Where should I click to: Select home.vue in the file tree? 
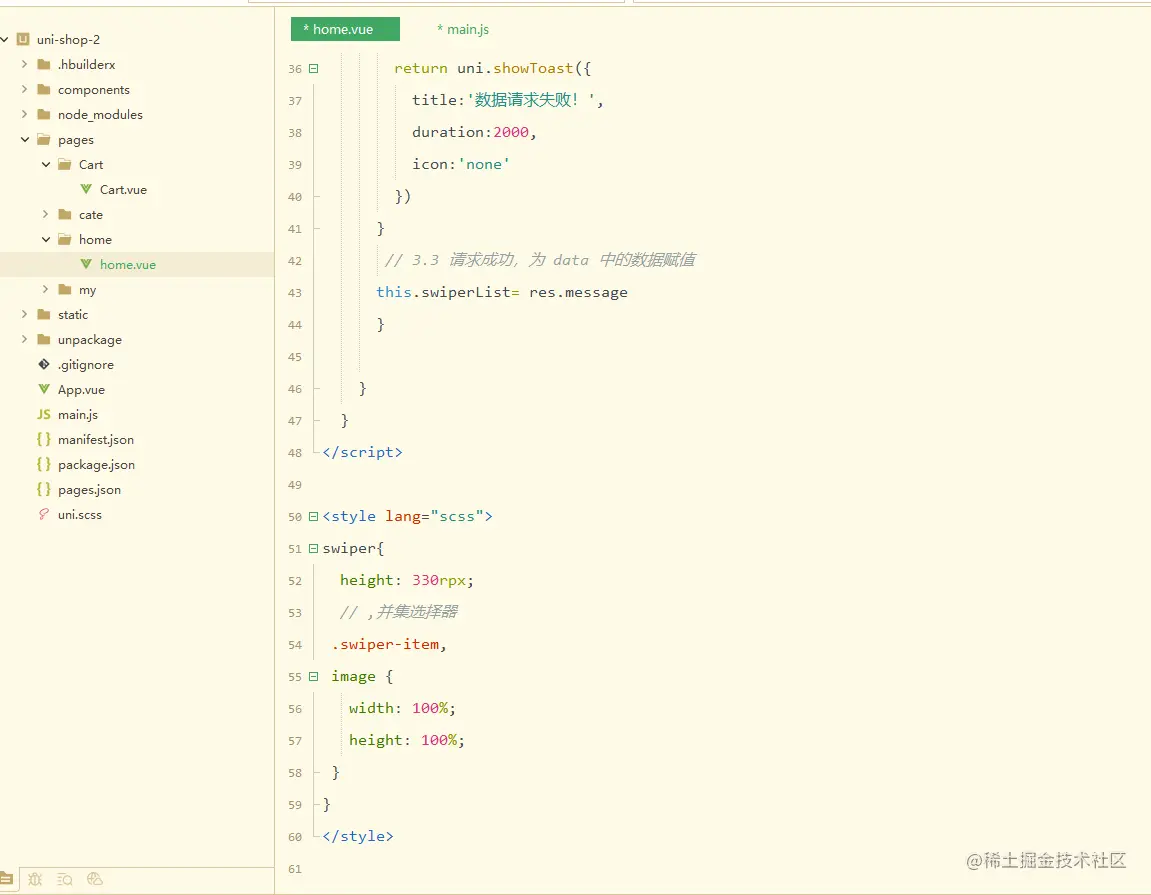pyautogui.click(x=128, y=264)
